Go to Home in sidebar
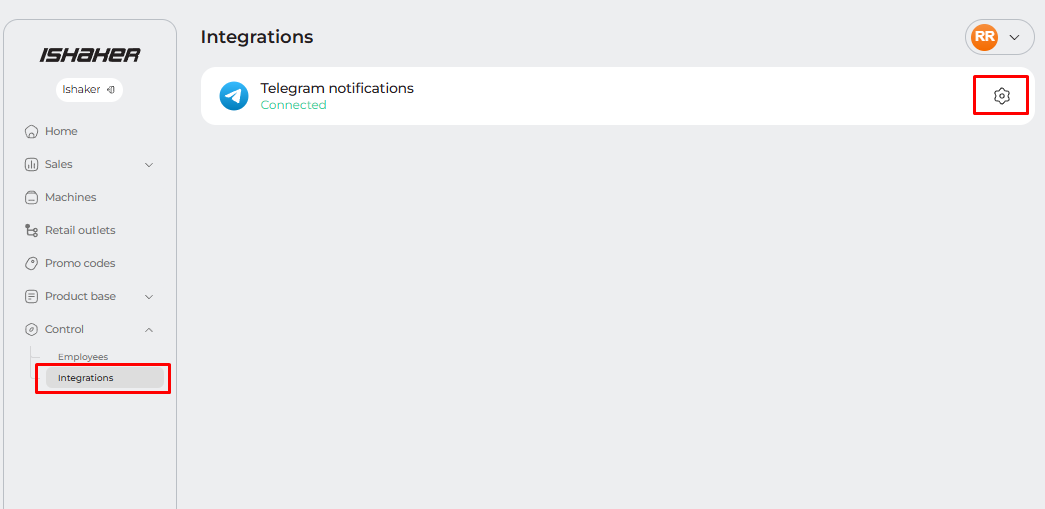This screenshot has height=509, width=1045. (60, 131)
